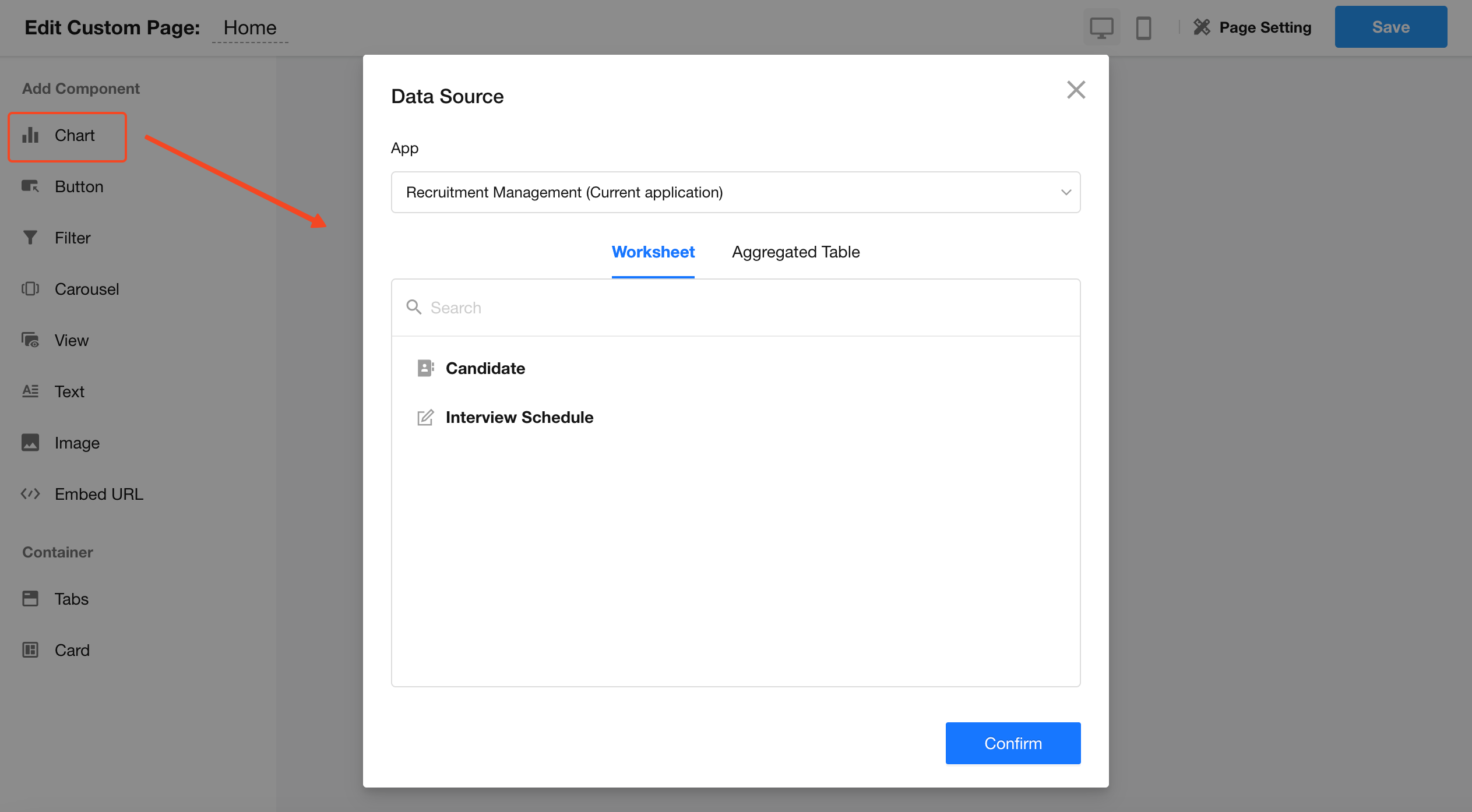The height and width of the screenshot is (812, 1472).
Task: Add a Text component
Action: 53,391
